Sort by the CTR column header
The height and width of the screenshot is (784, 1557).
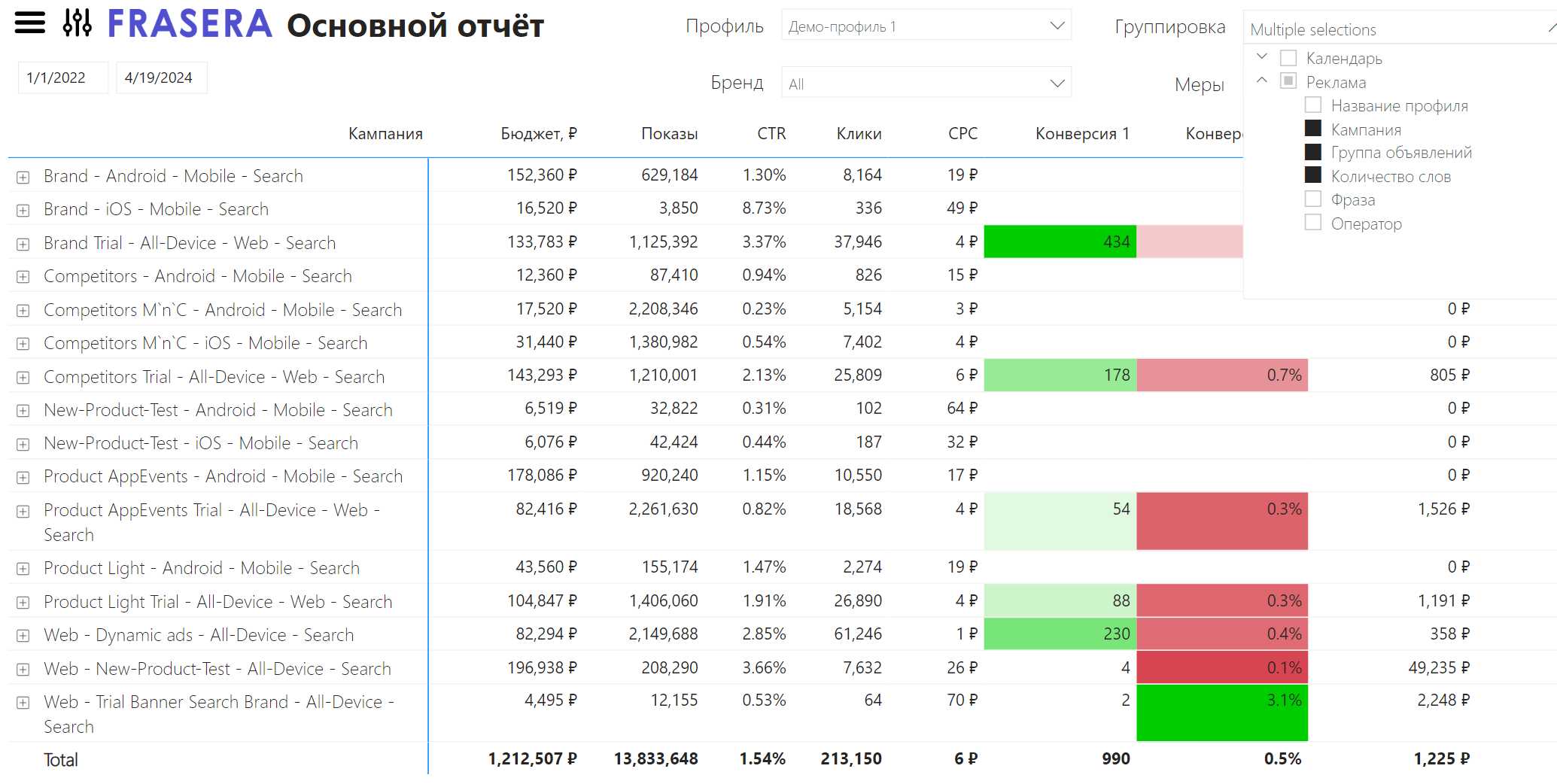771,134
